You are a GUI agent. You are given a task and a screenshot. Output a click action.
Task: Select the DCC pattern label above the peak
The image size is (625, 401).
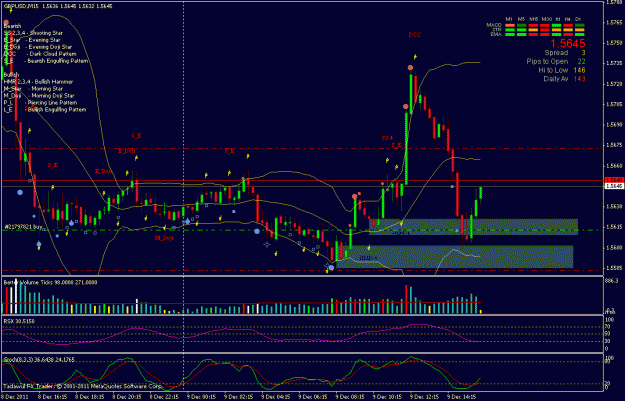click(415, 35)
